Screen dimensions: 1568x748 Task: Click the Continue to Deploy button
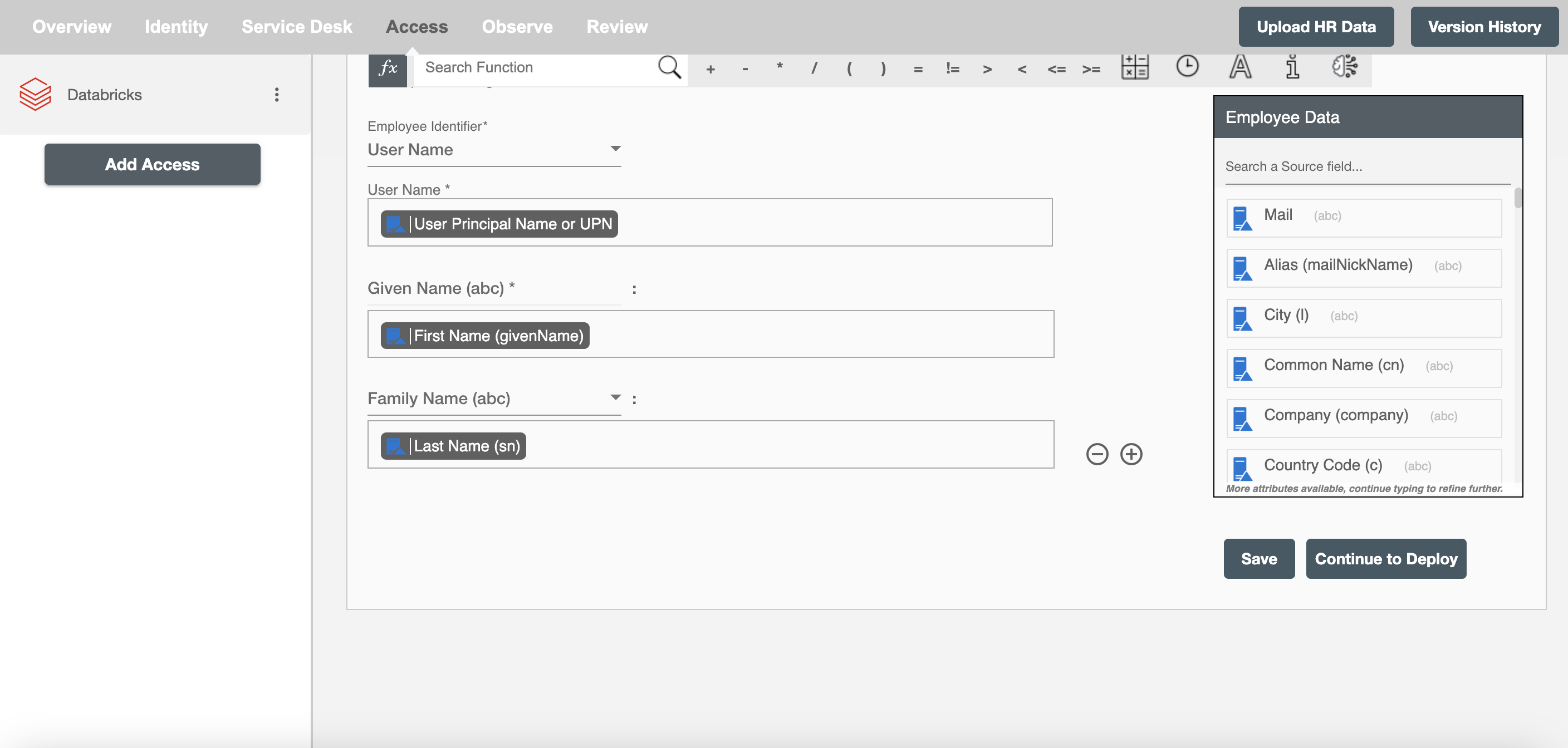(x=1387, y=559)
